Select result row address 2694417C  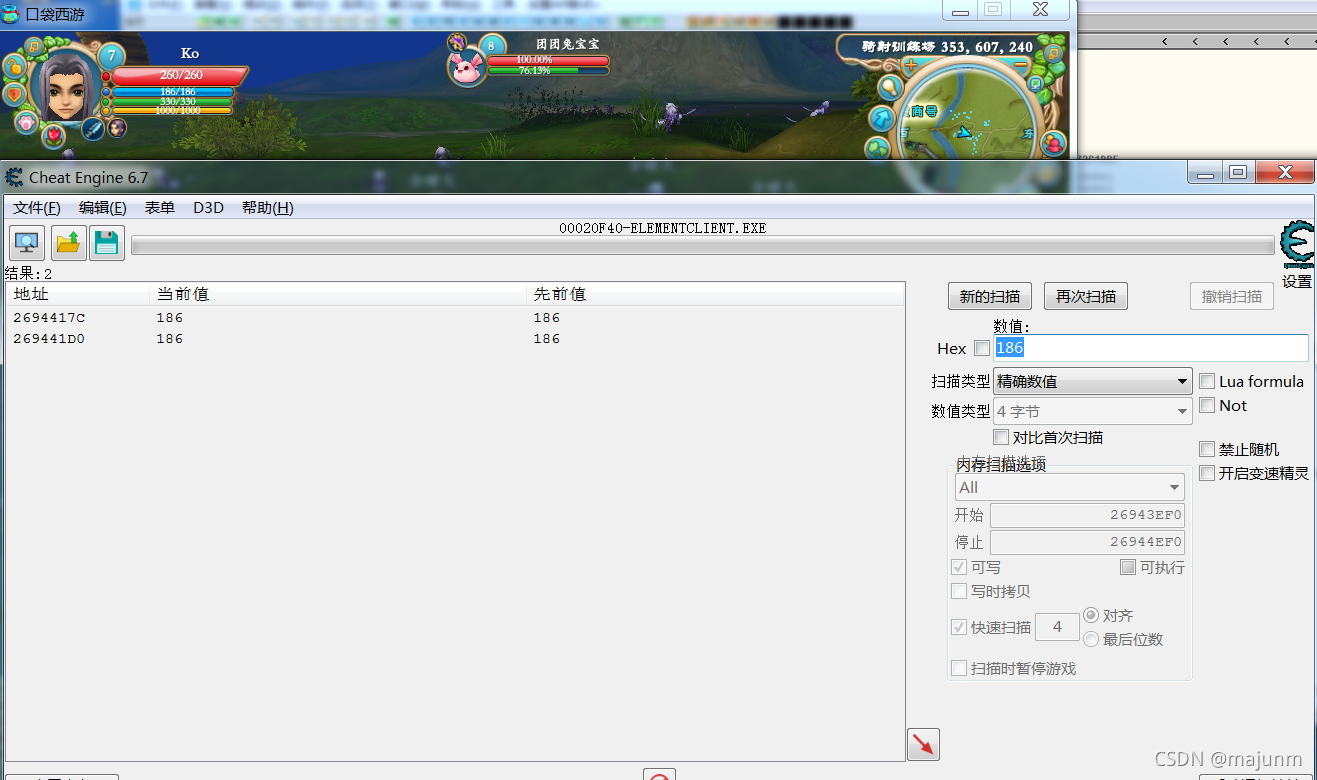click(x=455, y=317)
